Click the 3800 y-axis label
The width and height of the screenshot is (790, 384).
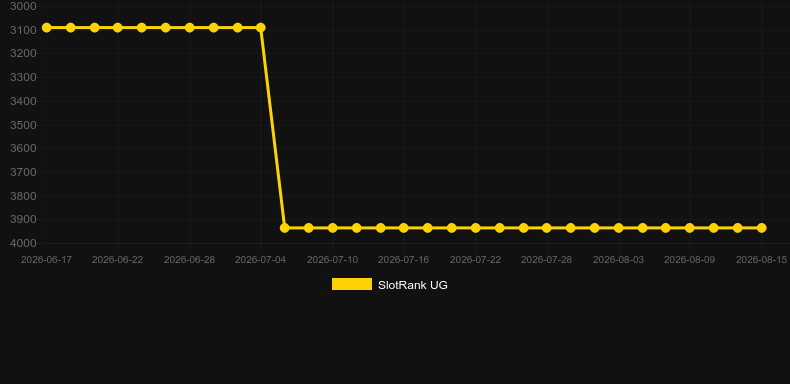[x=23, y=196]
